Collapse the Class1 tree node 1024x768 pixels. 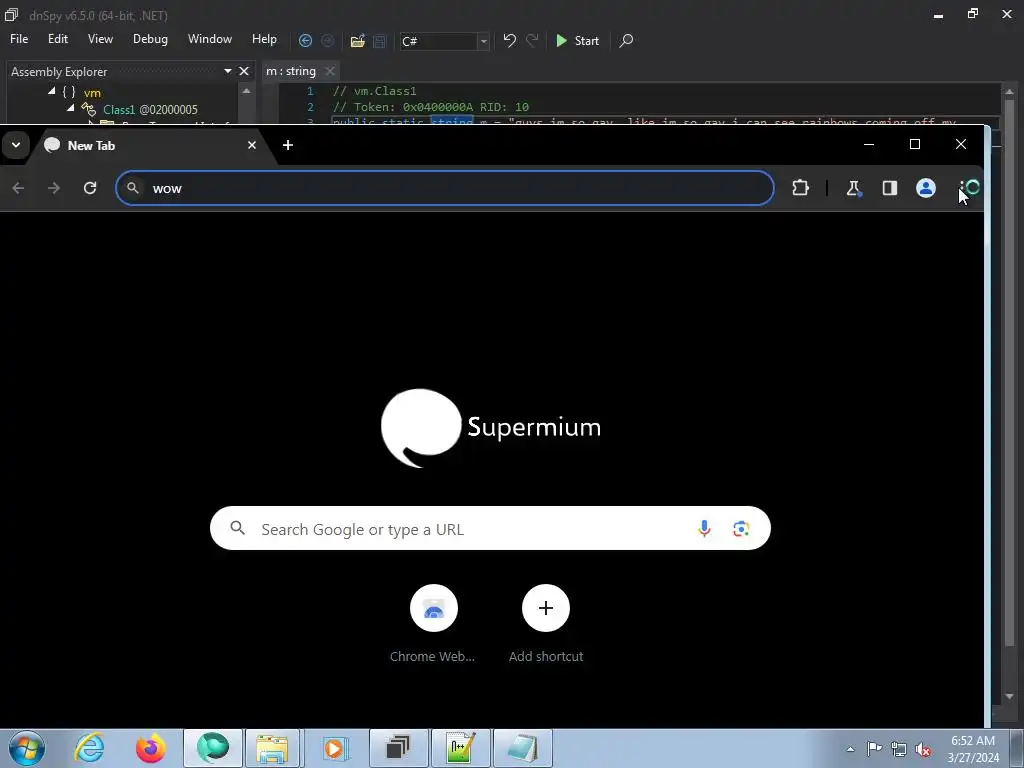click(71, 108)
